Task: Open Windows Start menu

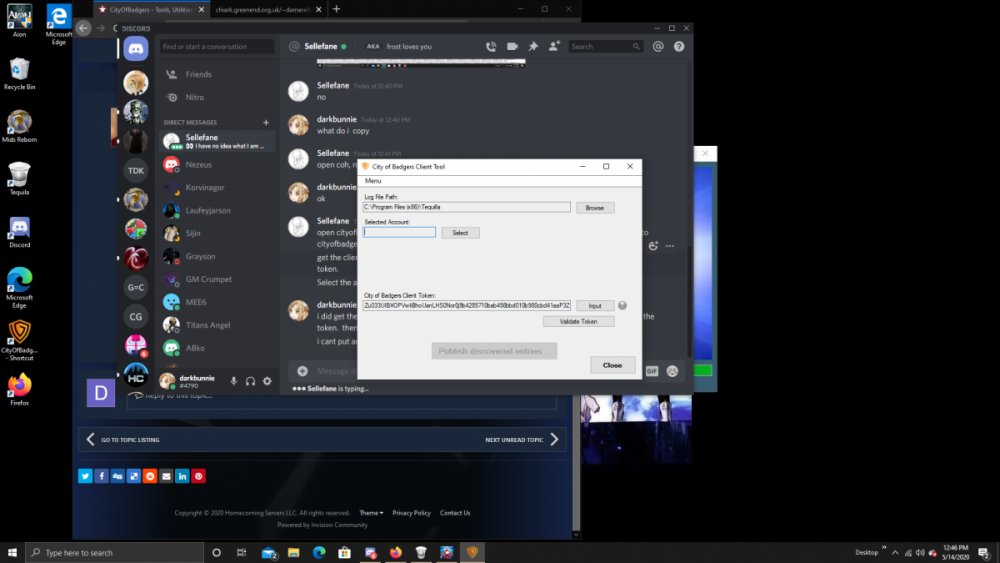Action: tap(12, 553)
